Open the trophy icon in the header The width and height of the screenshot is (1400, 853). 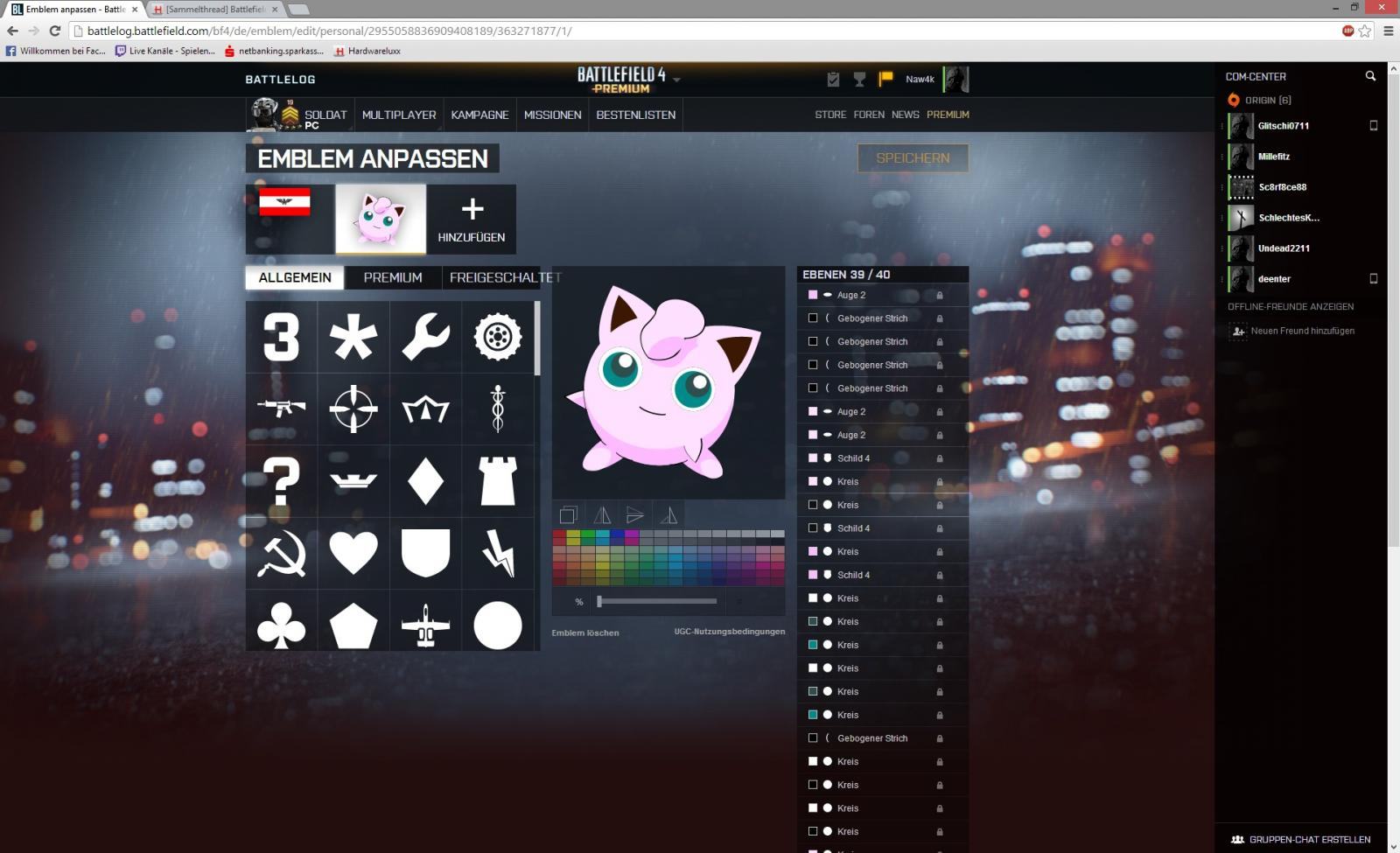click(x=859, y=80)
